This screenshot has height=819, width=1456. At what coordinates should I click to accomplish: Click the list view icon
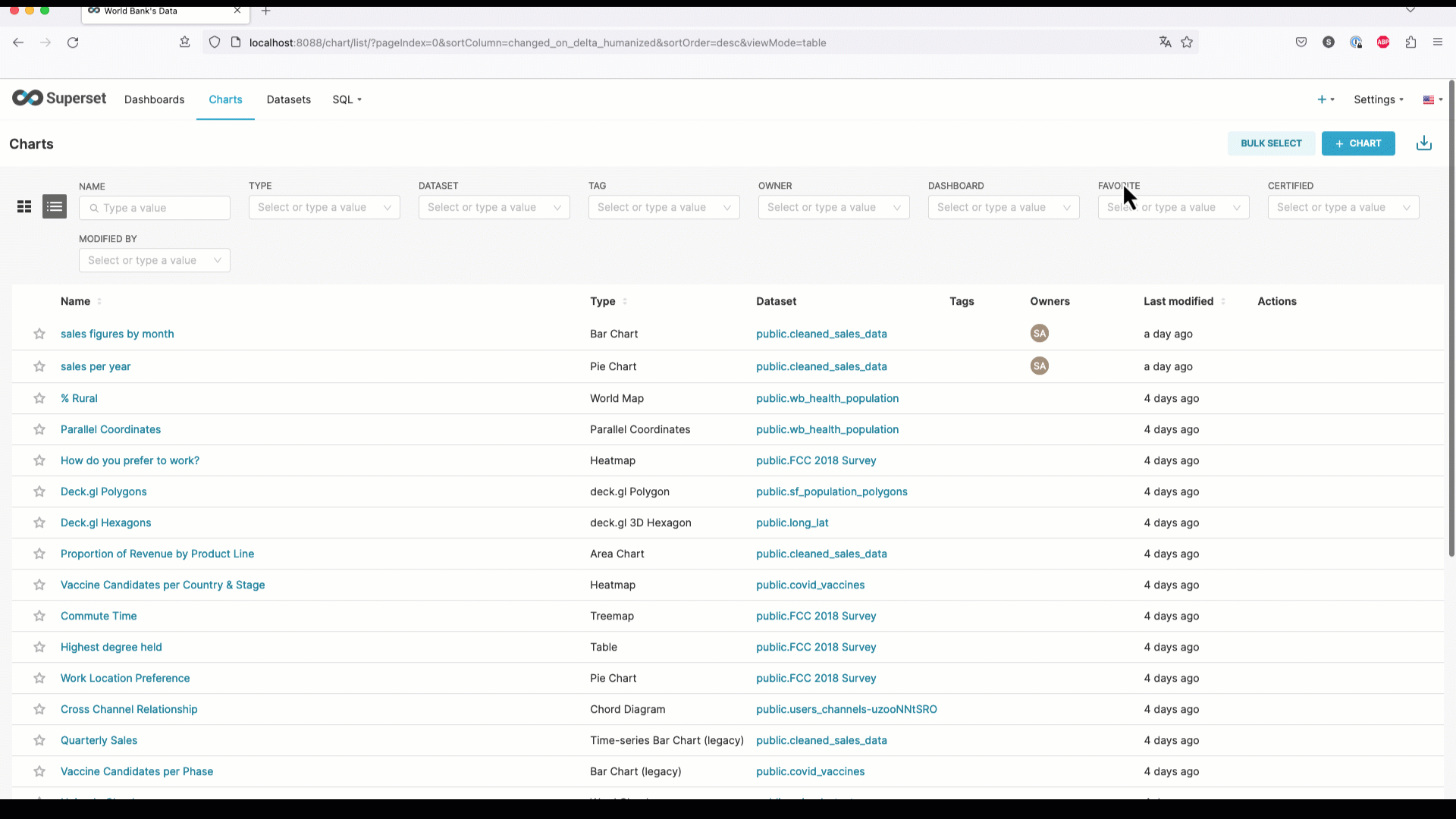(x=54, y=207)
